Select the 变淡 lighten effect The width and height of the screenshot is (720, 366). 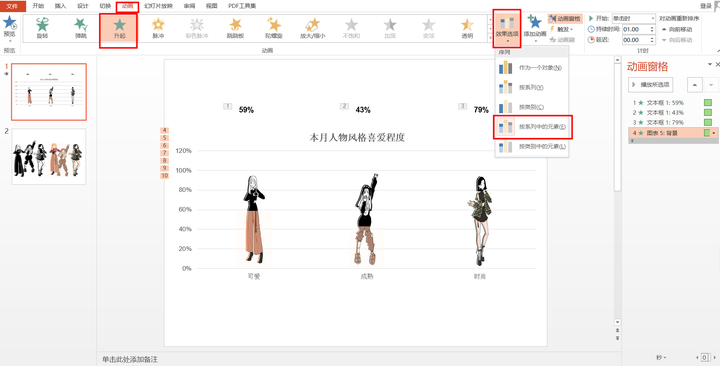[x=428, y=28]
